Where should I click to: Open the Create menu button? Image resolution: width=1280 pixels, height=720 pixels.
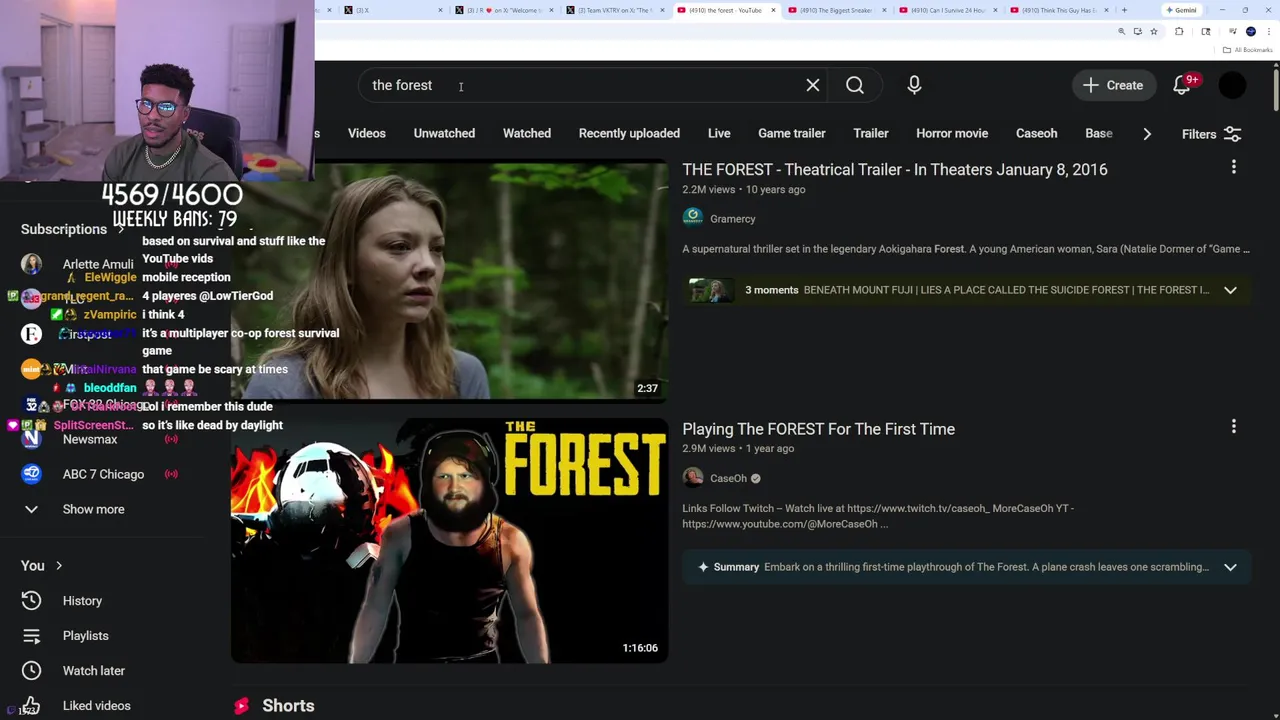(1113, 85)
